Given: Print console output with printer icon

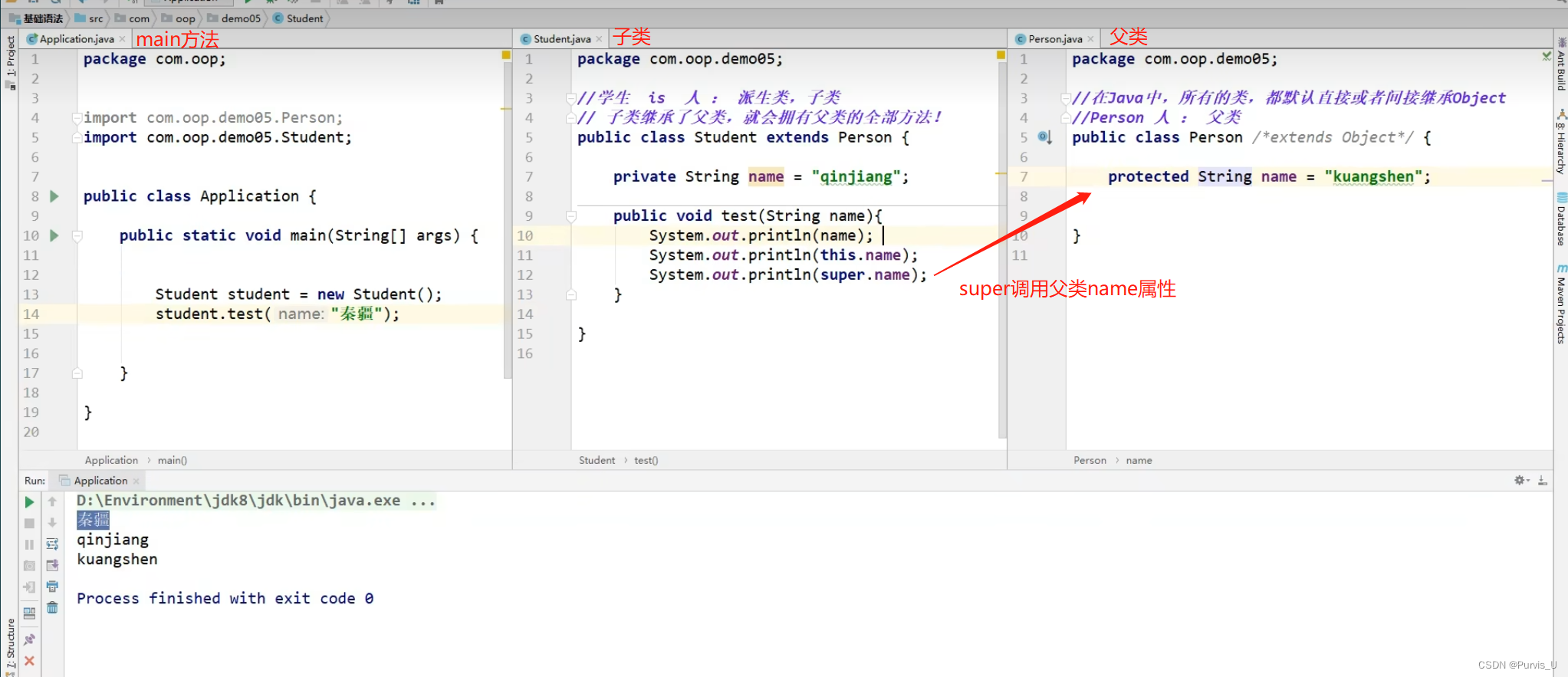Looking at the screenshot, I should (x=52, y=587).
